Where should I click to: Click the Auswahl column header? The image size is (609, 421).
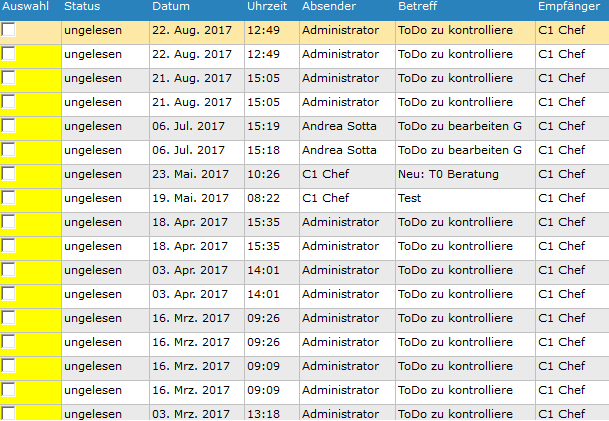tap(26, 6)
